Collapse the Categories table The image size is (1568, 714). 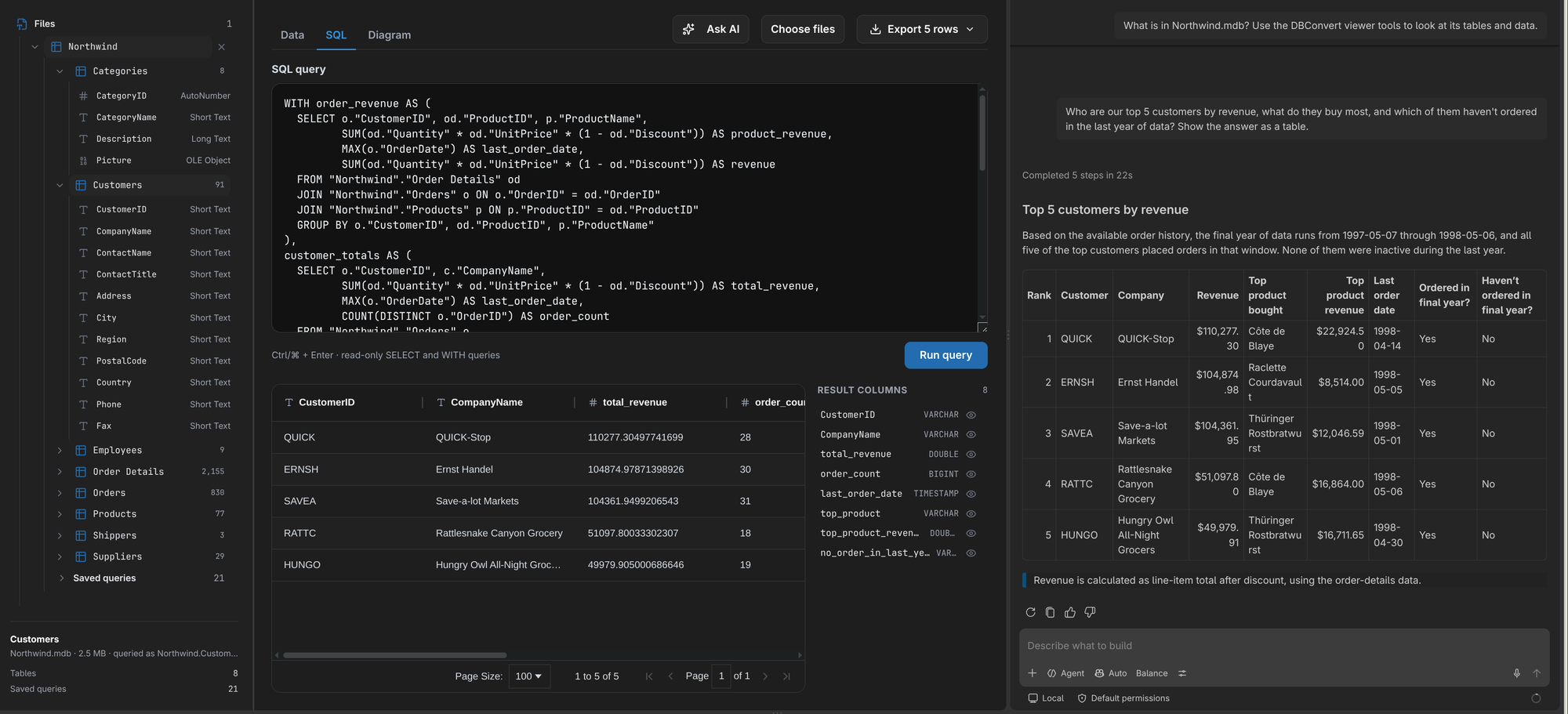tap(60, 71)
